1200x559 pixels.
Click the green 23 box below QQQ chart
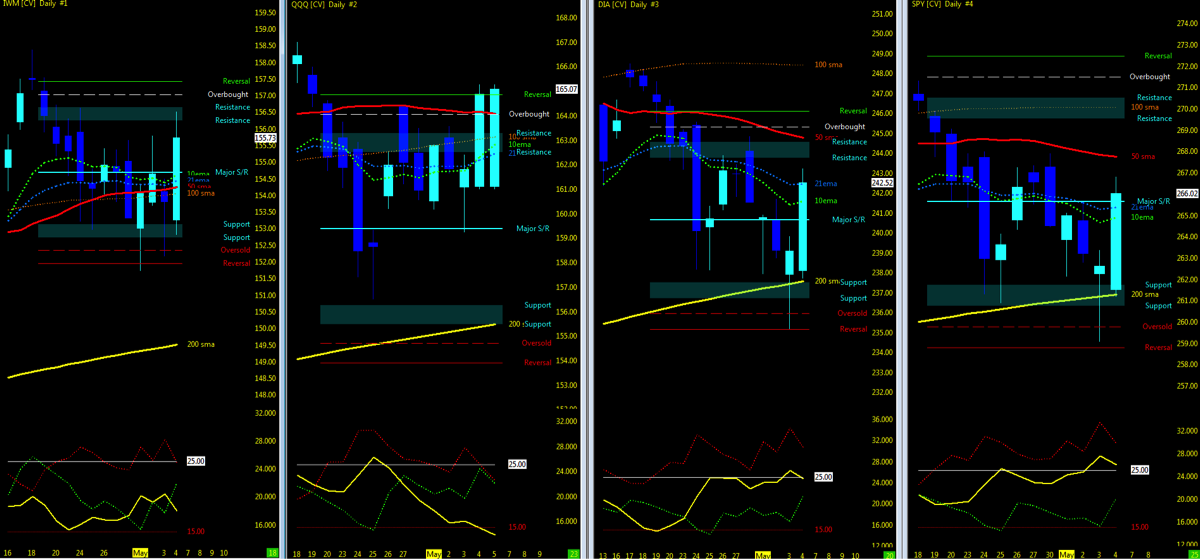572,553
